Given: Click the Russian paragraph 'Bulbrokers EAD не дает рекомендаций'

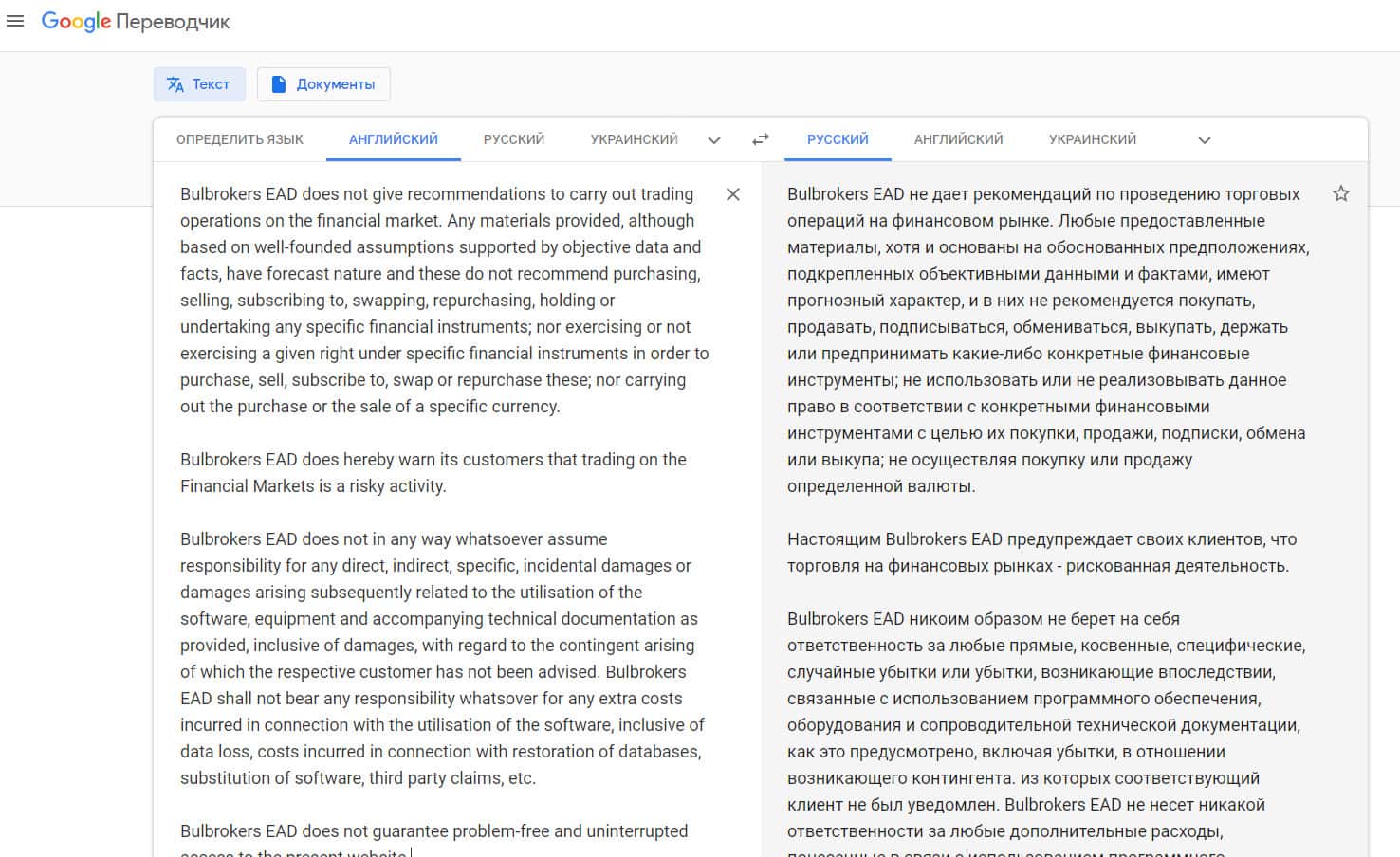Looking at the screenshot, I should [1048, 340].
